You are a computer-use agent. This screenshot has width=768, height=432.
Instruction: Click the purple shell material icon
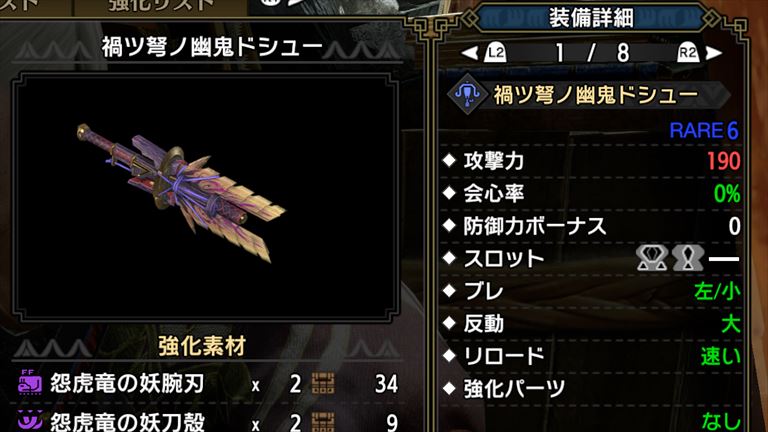pyautogui.click(x=30, y=421)
